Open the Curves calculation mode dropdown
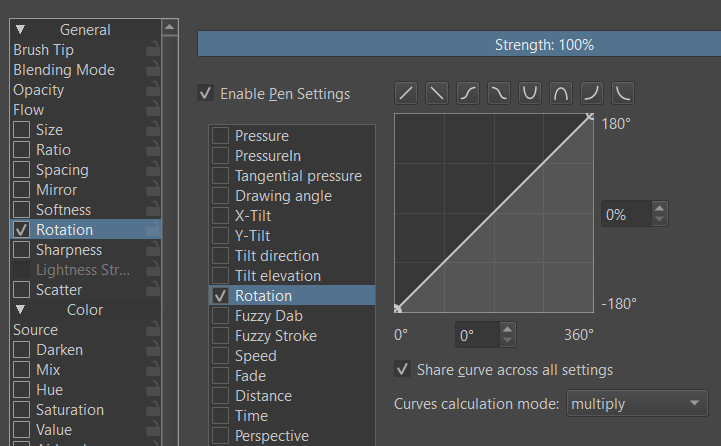Viewport: 721px width, 446px height. (636, 404)
